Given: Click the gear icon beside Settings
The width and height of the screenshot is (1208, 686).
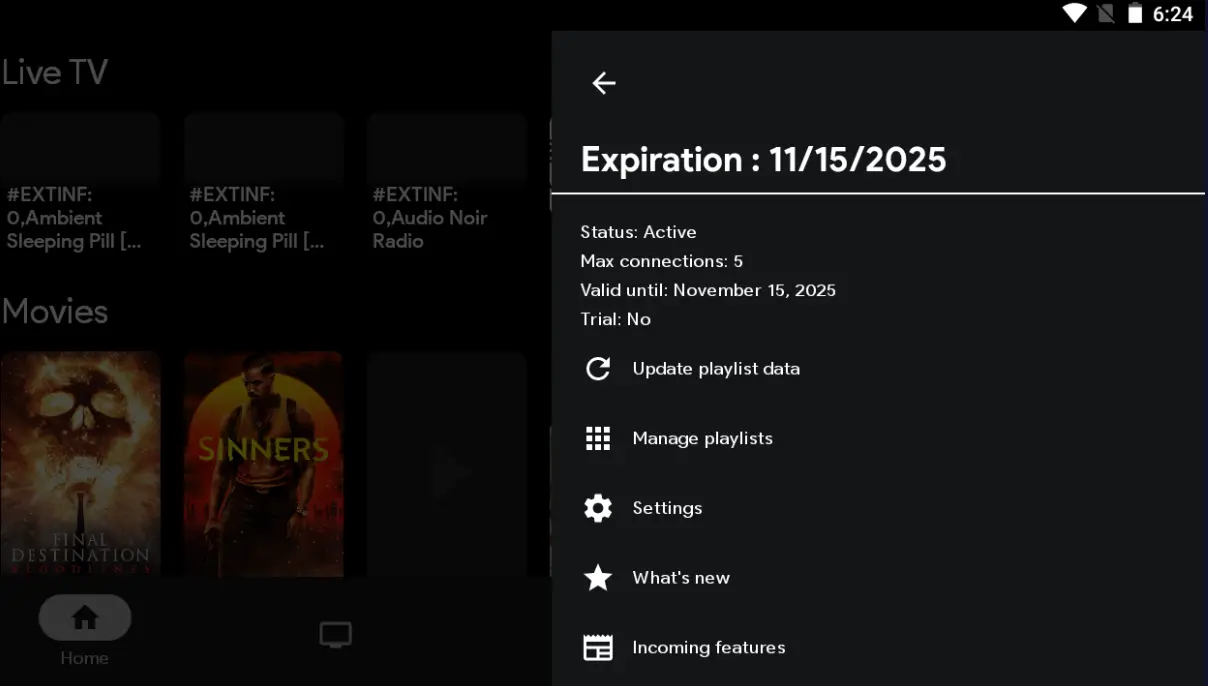Looking at the screenshot, I should click(x=598, y=508).
